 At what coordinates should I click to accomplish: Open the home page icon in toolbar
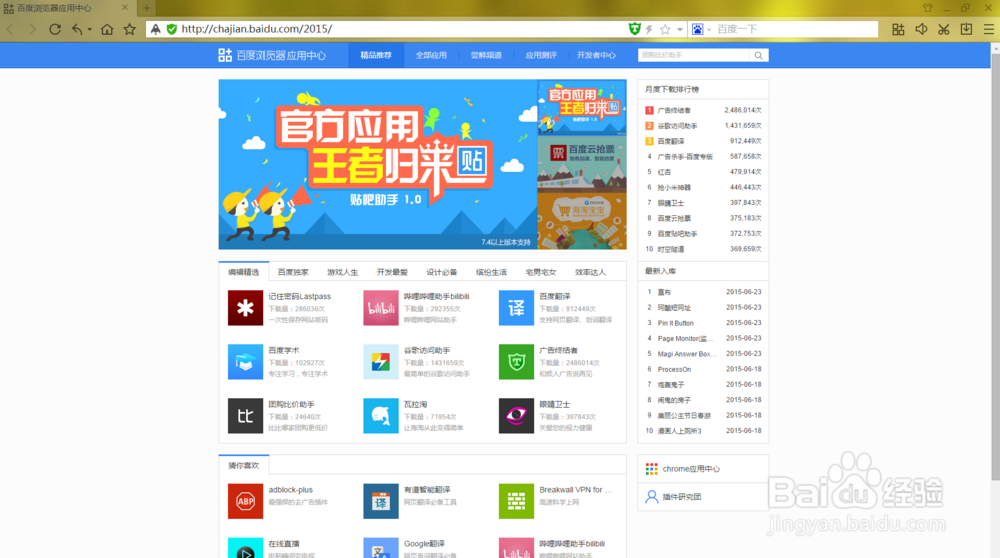click(x=107, y=29)
